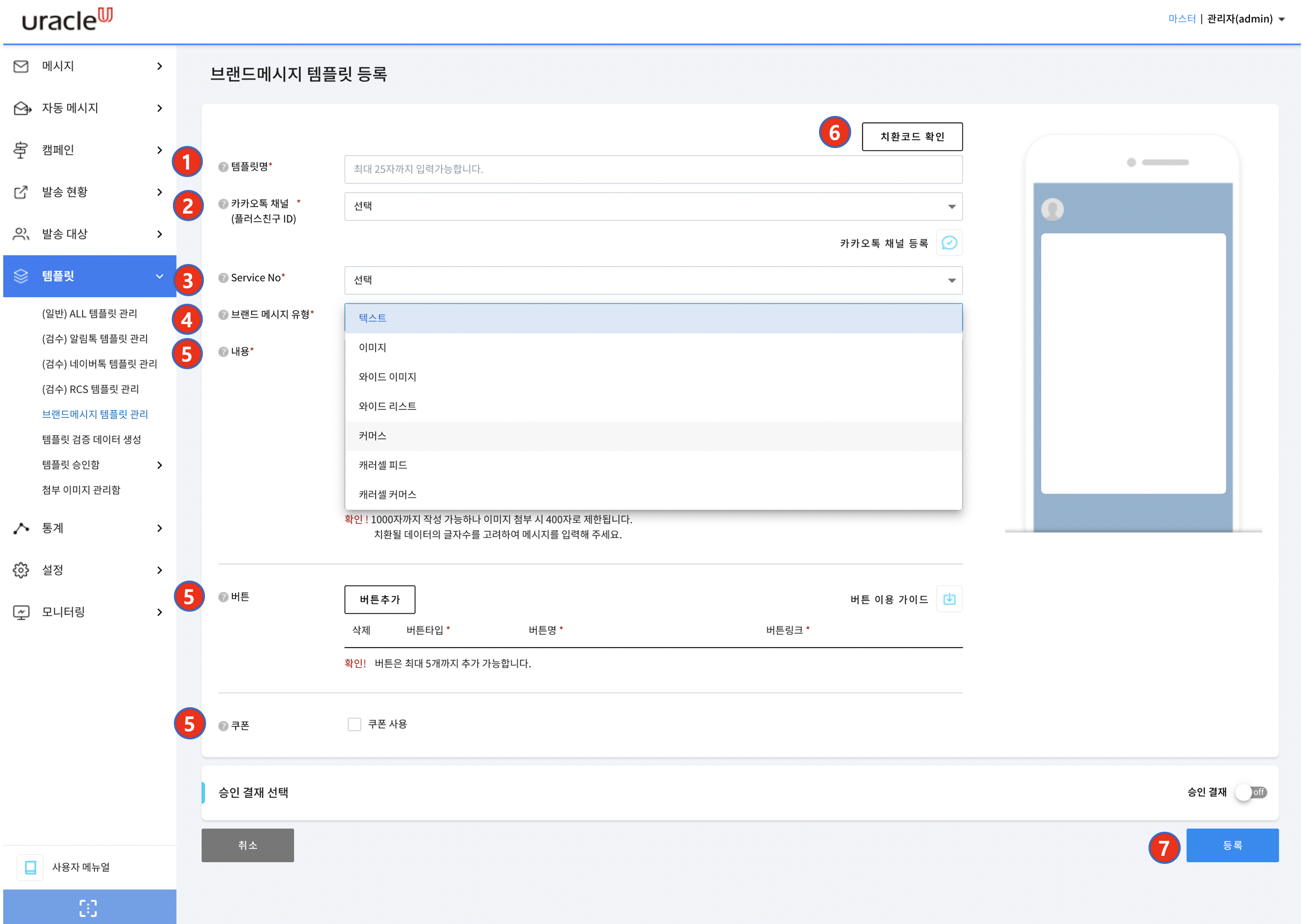Click the help icon next to 템플릿명
1302x924 pixels.
(223, 167)
